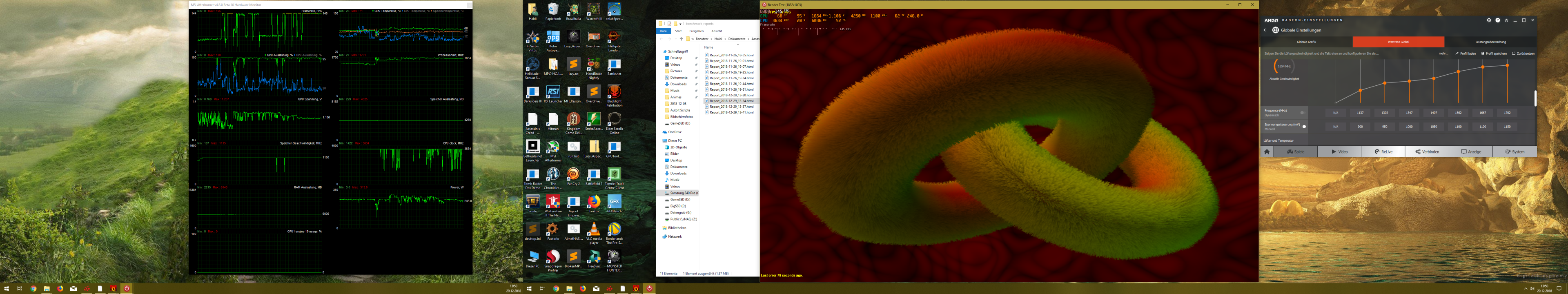Click the Explorer back navigation arrow

click(x=661, y=39)
